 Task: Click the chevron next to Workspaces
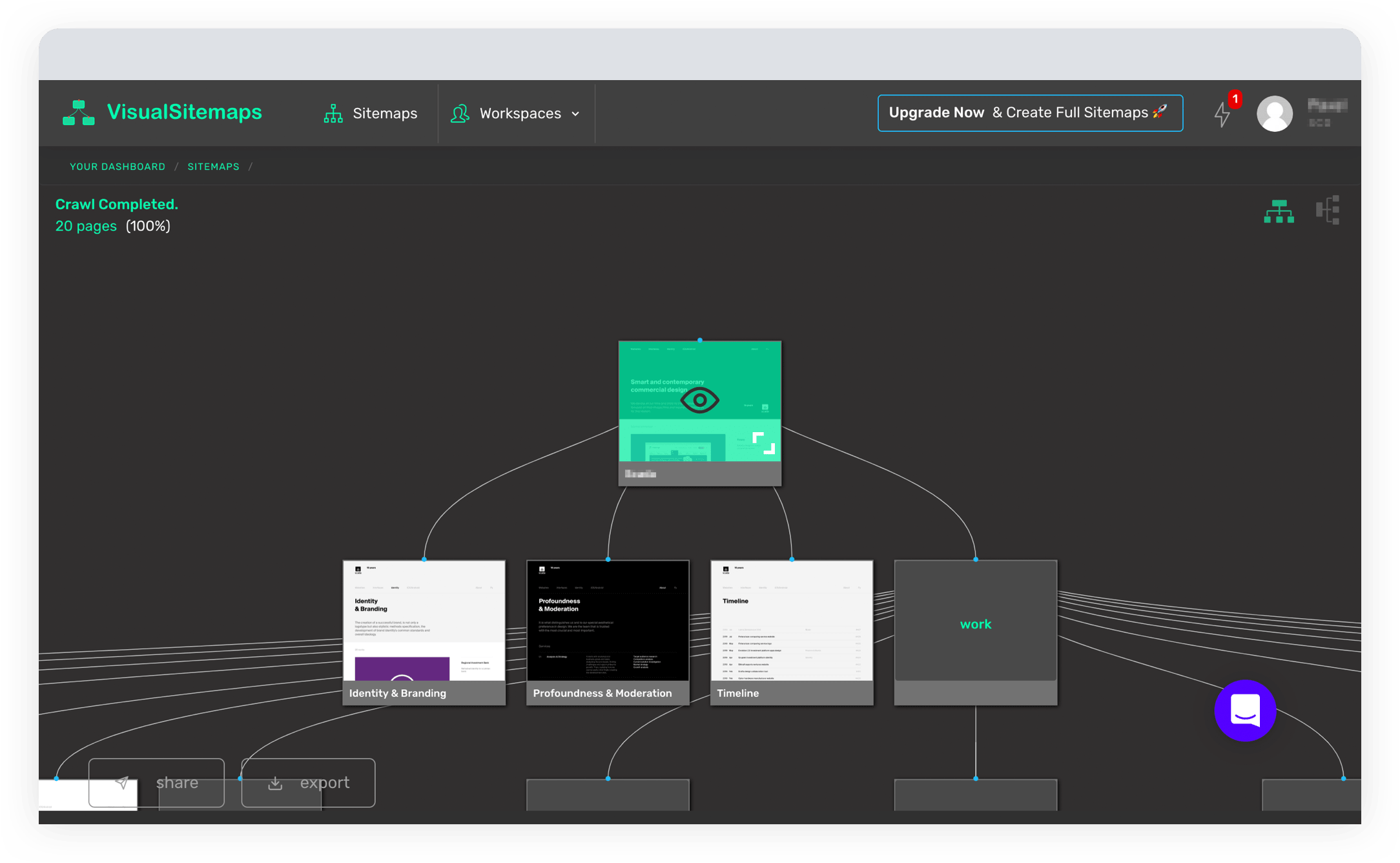pyautogui.click(x=575, y=114)
